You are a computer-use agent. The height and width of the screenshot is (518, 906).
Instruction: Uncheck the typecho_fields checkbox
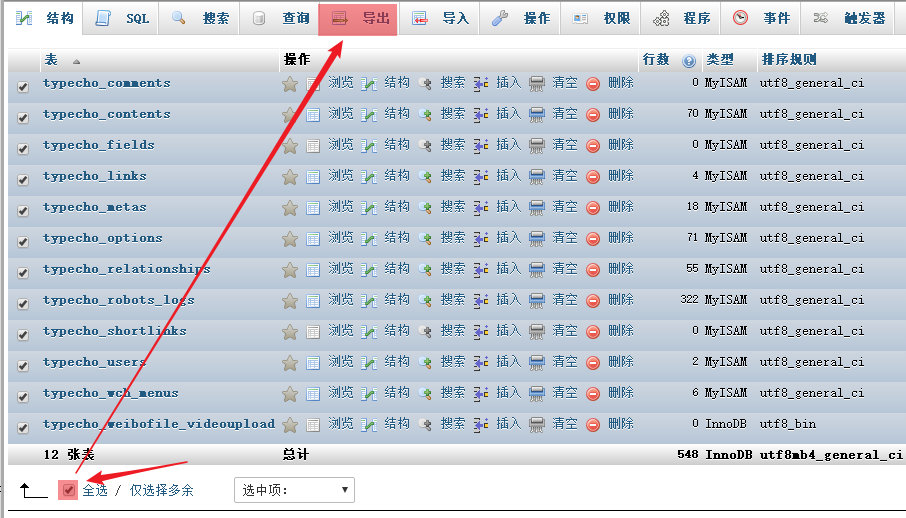pyautogui.click(x=23, y=149)
